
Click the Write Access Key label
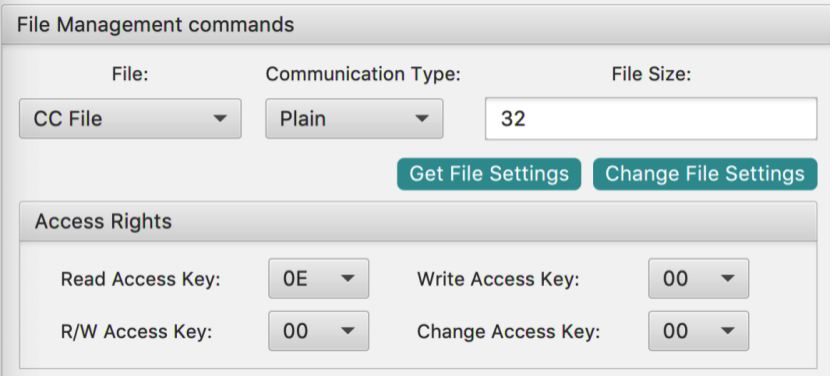click(498, 279)
